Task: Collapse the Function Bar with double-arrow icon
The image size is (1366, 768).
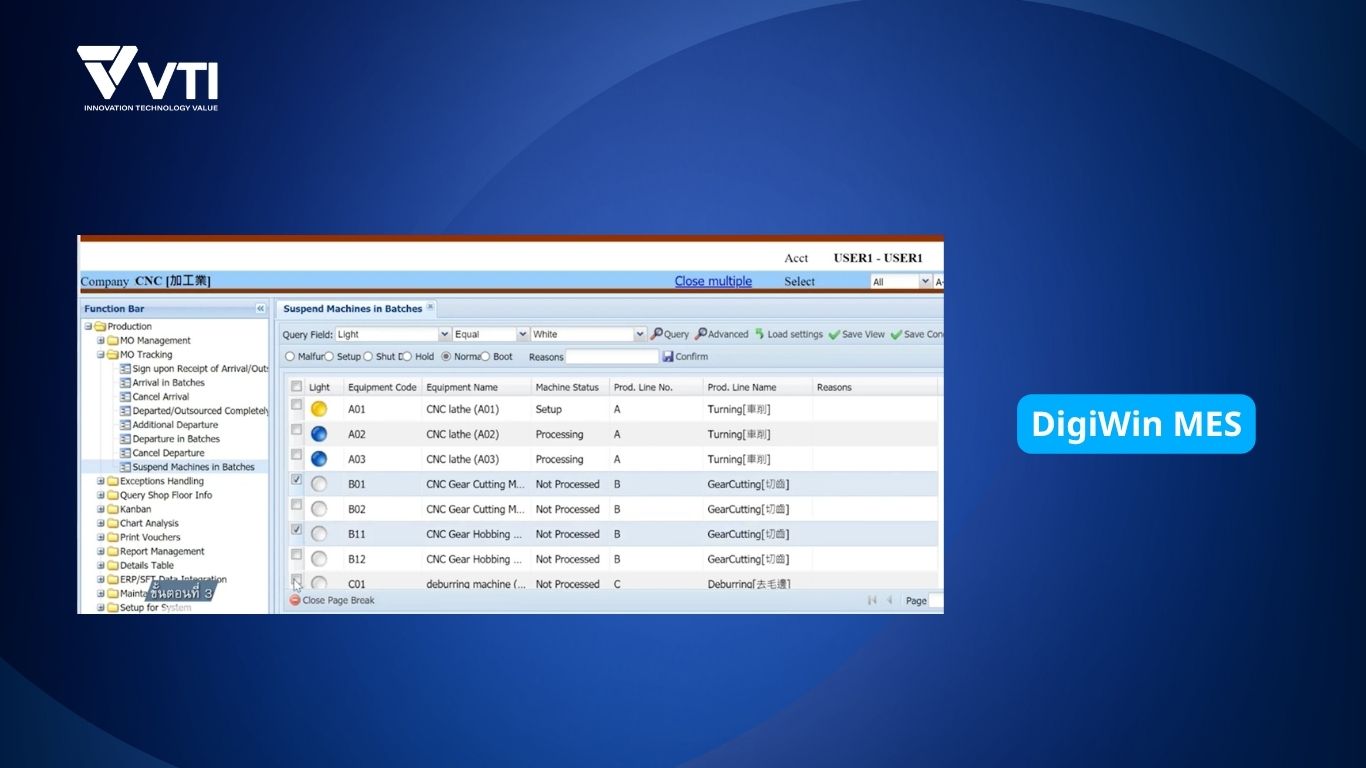Action: [261, 309]
